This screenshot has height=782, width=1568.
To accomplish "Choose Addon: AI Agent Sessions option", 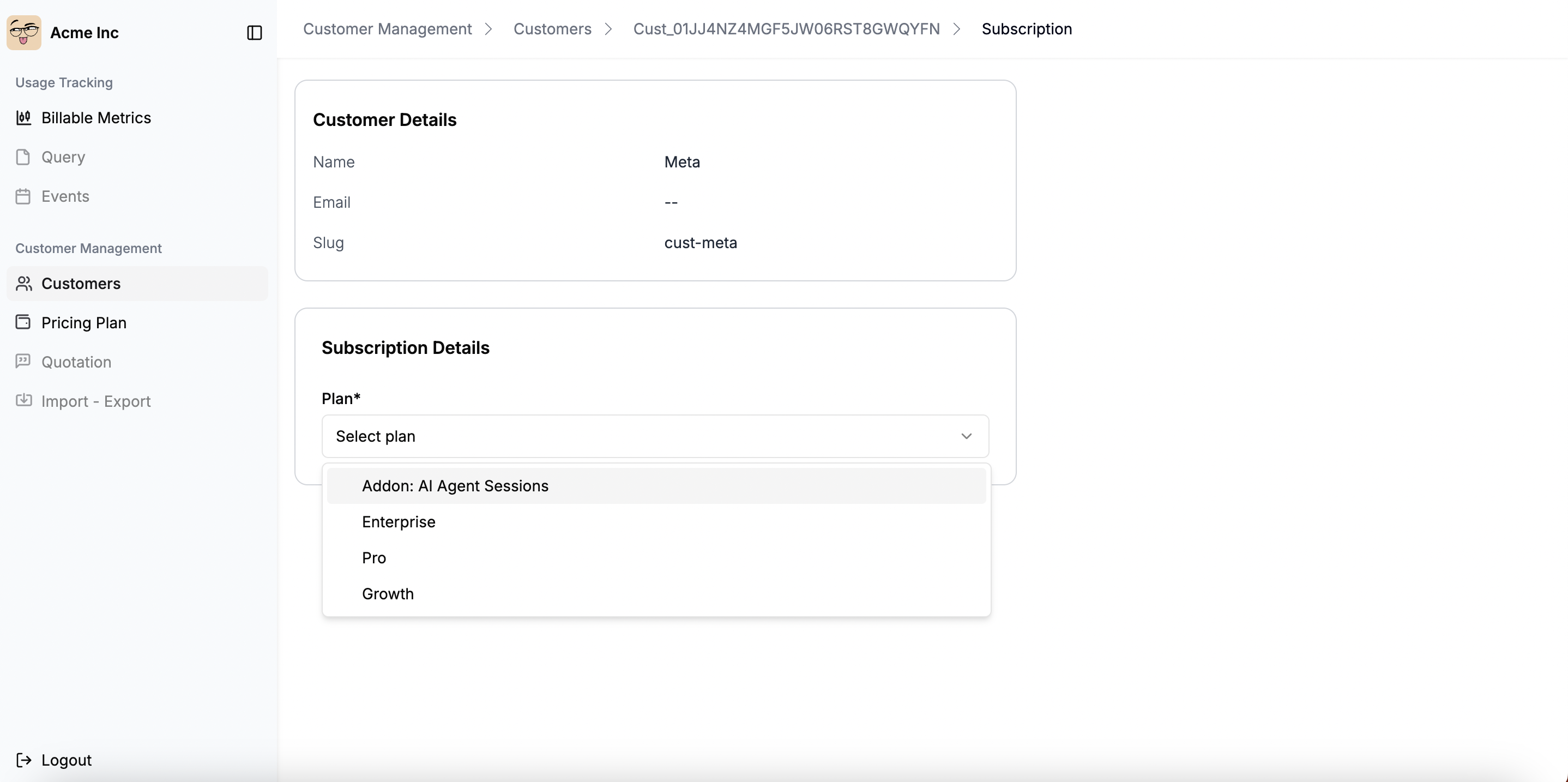I will coord(455,485).
